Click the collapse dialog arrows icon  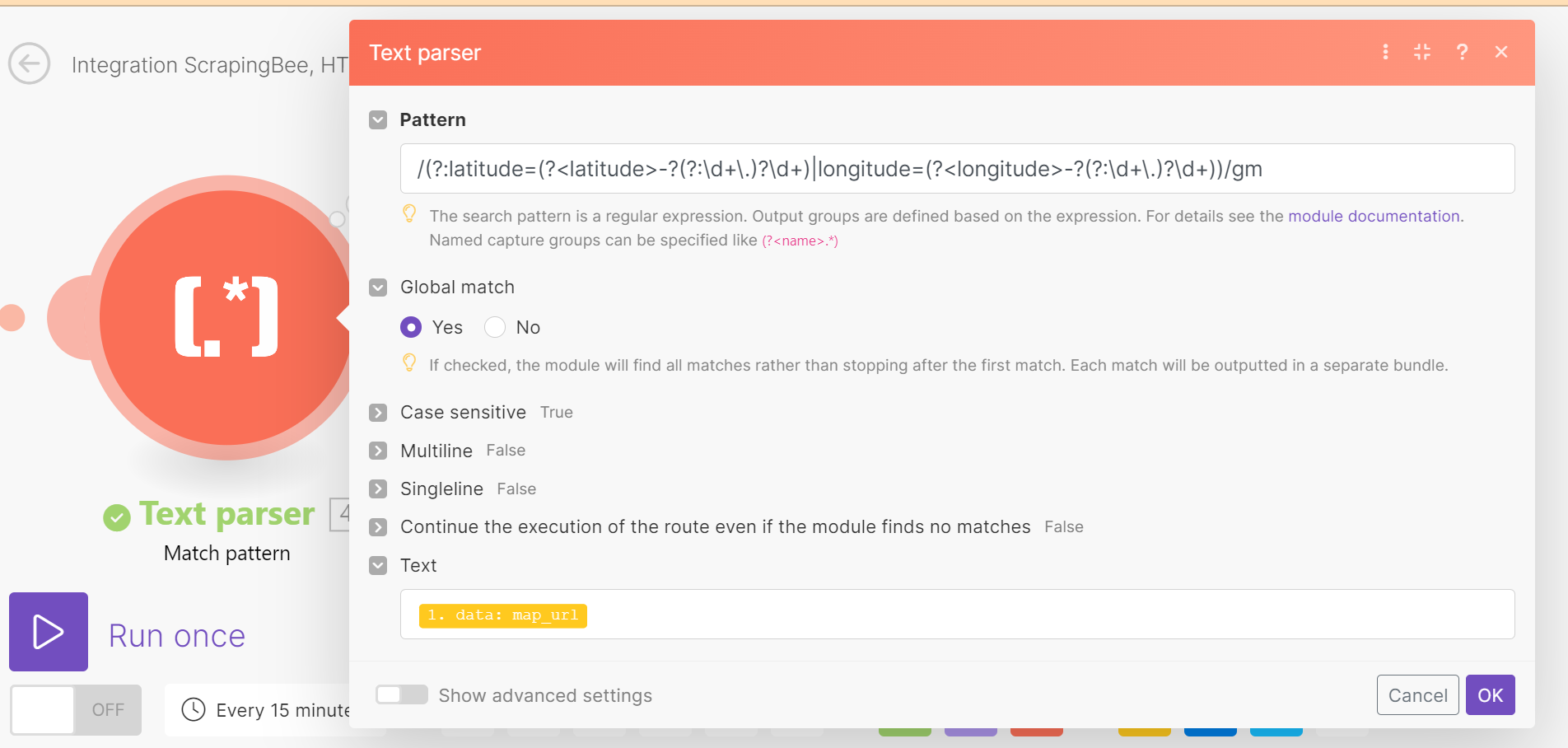[x=1422, y=52]
